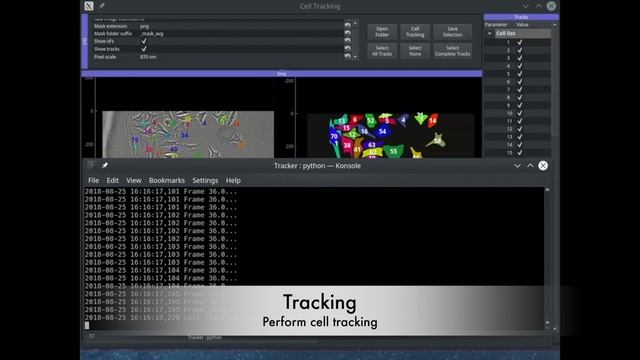Image resolution: width=640 pixels, height=360 pixels.
Task: Click the Cell Tracking window shade-down chevron
Action: [526, 6]
